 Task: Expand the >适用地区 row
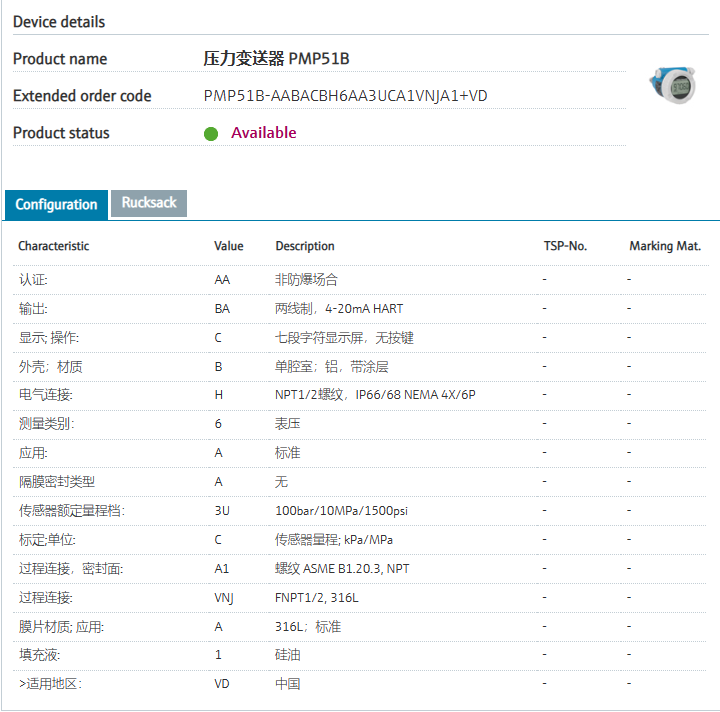click(50, 684)
